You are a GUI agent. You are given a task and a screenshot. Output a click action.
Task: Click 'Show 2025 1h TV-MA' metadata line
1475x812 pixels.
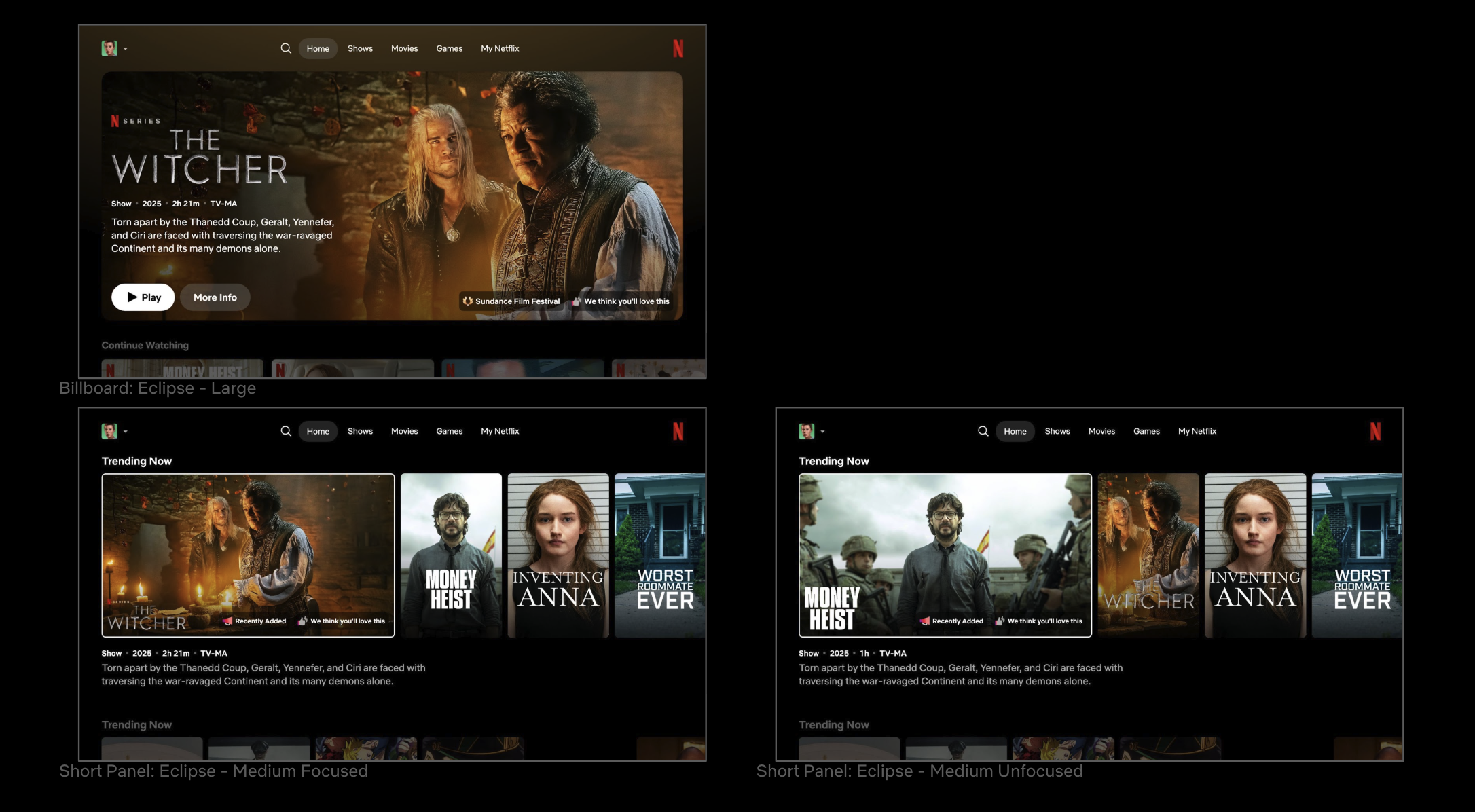pos(852,653)
